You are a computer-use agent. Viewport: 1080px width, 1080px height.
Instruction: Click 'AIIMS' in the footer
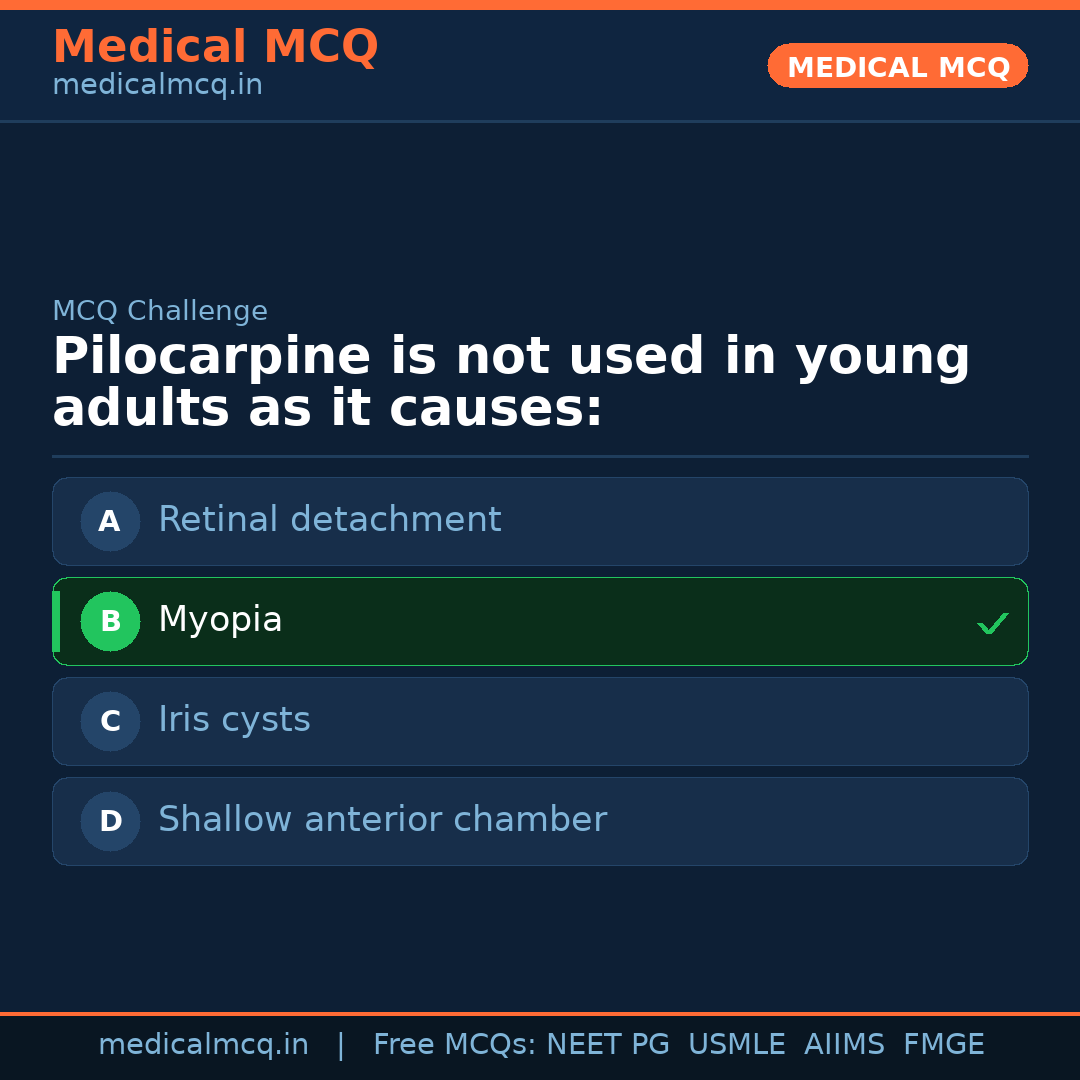(844, 1045)
